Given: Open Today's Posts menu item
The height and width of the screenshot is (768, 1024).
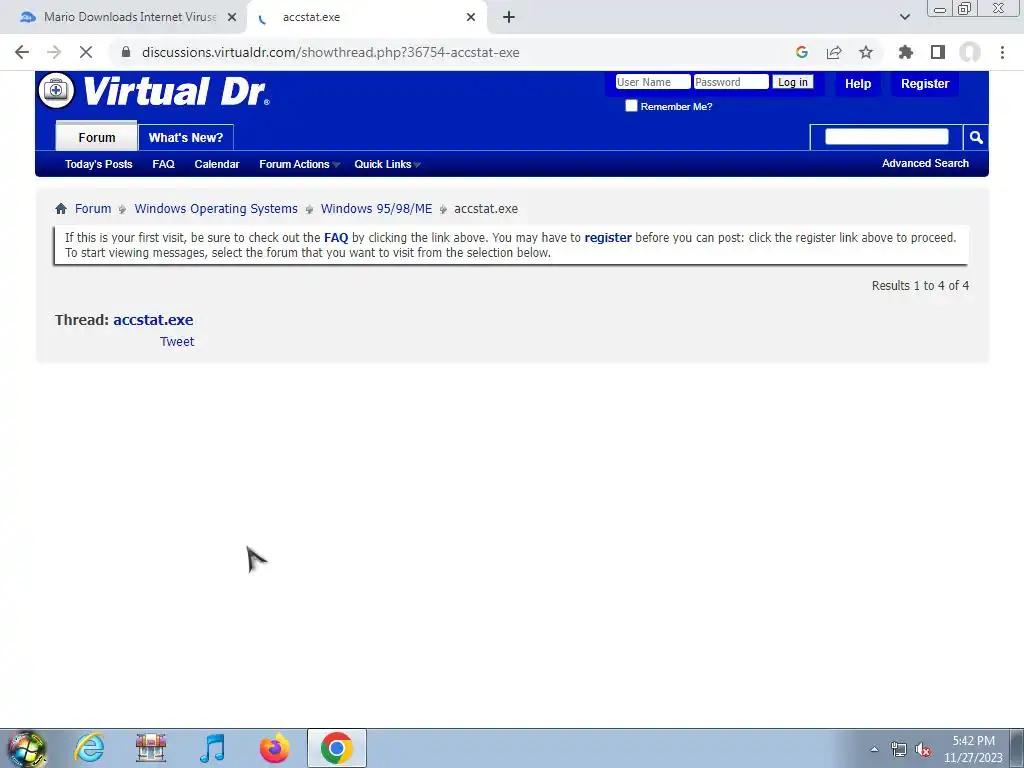Looking at the screenshot, I should 99,164.
